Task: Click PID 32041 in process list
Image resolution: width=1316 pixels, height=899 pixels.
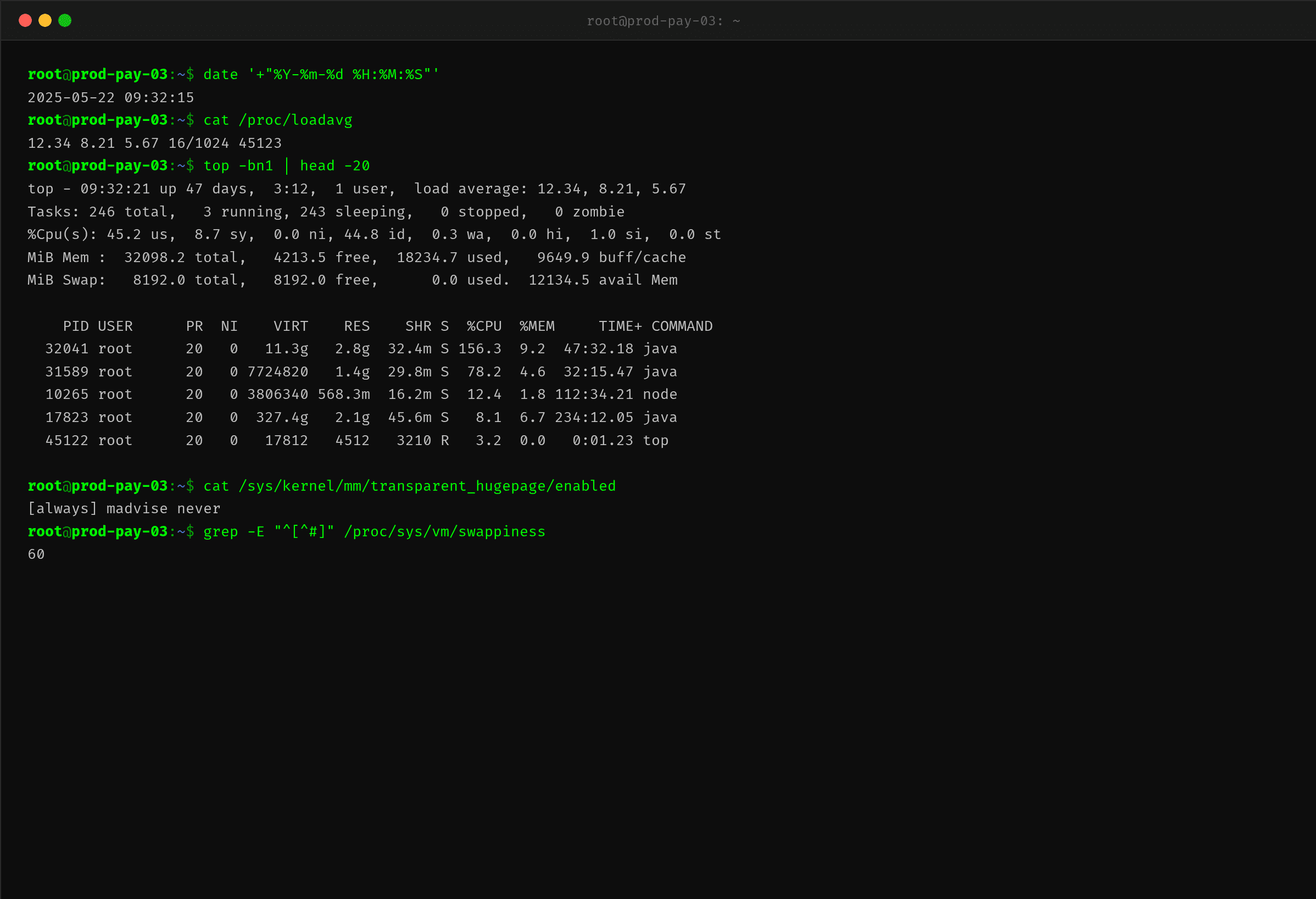Action: click(67, 348)
